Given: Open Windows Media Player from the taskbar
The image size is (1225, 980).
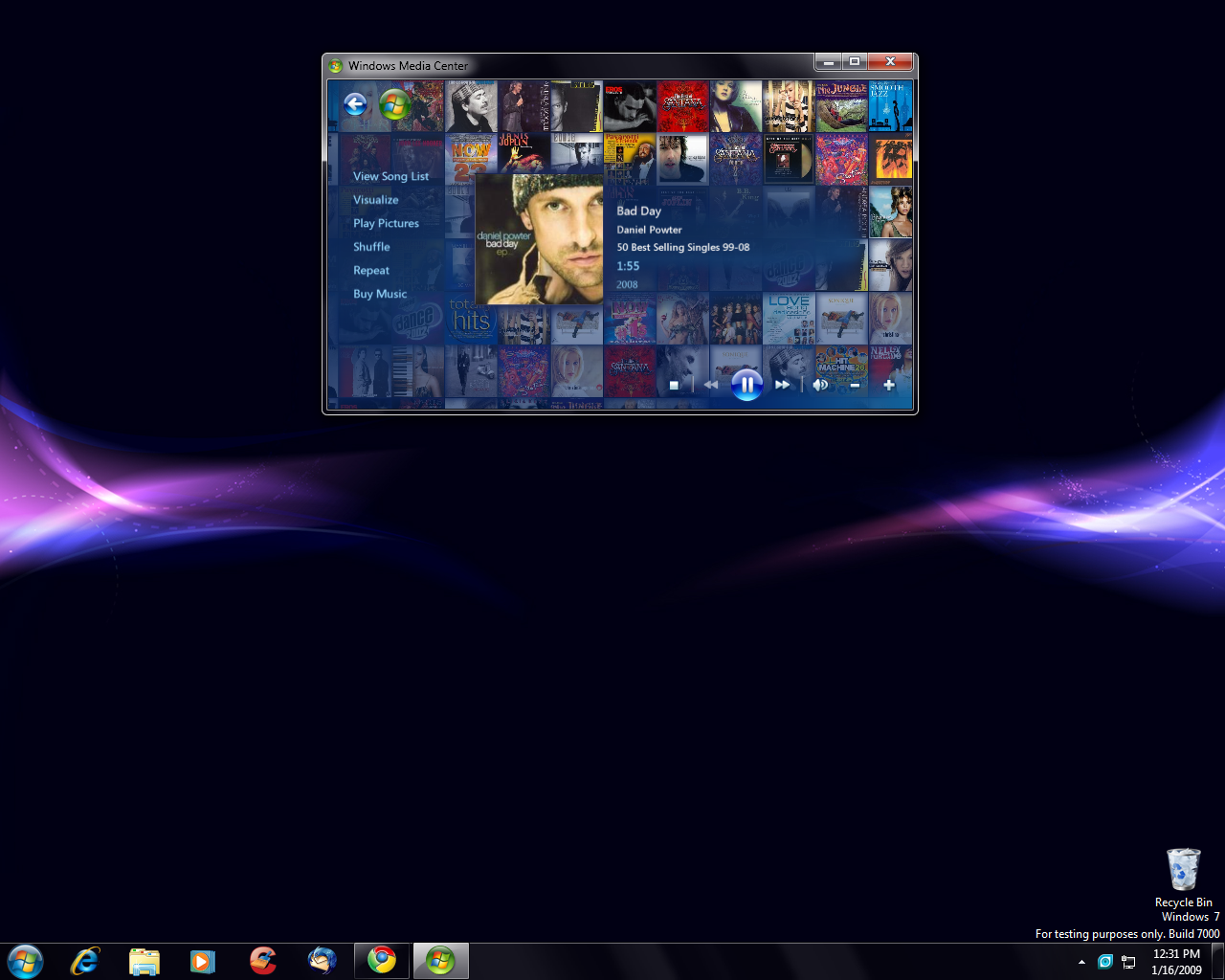Looking at the screenshot, I should pyautogui.click(x=203, y=961).
